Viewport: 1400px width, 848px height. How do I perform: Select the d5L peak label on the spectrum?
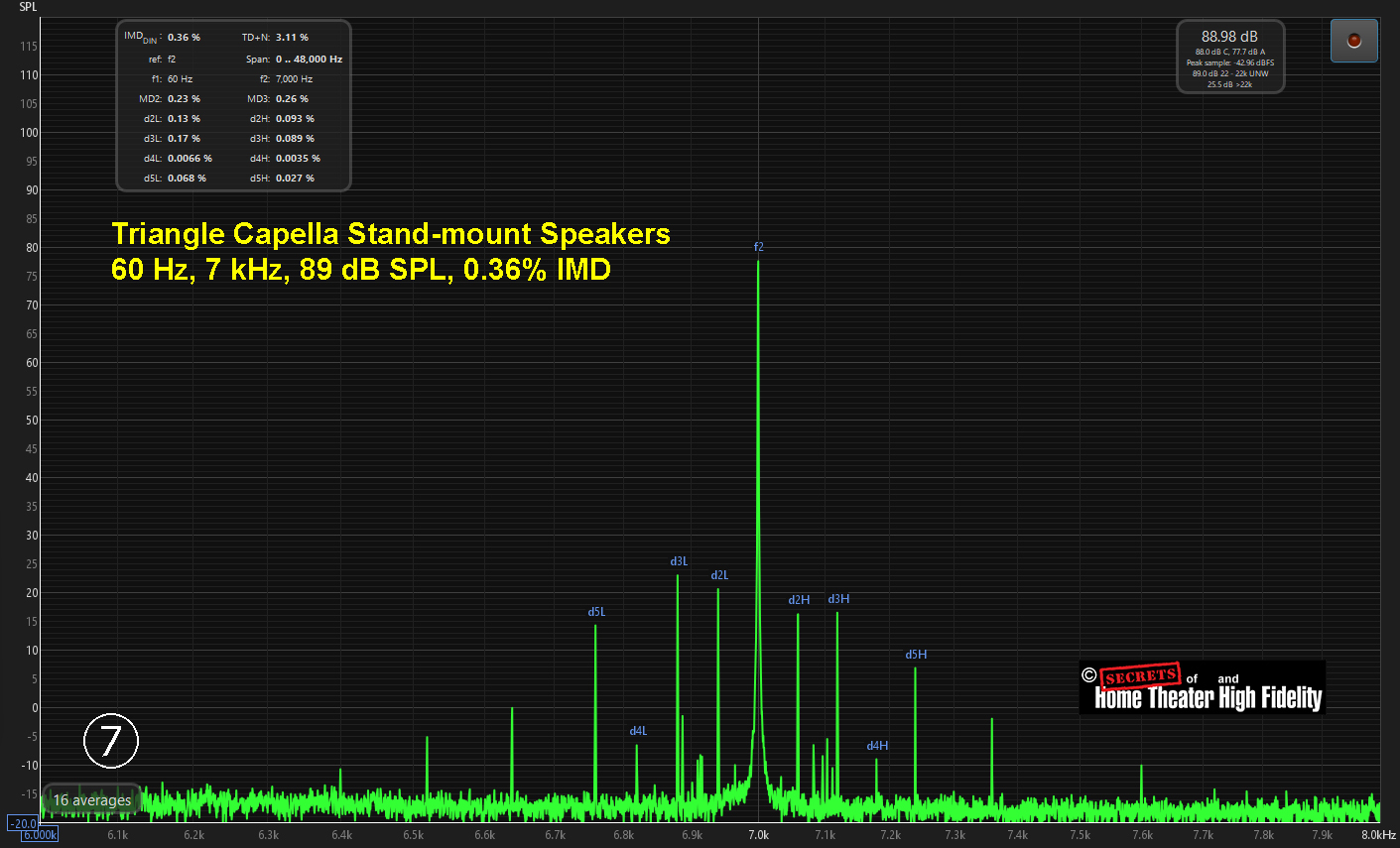(x=596, y=612)
